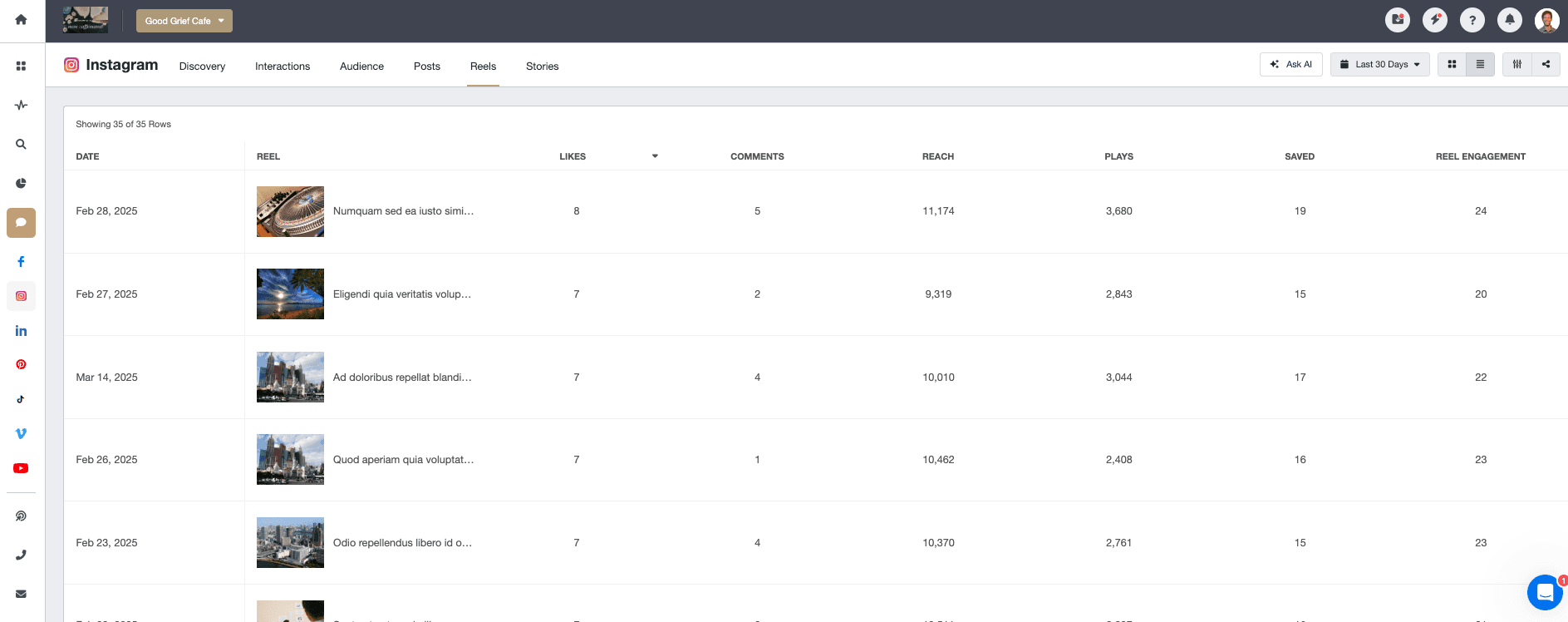Sort by the Reel column header
1568x622 pixels.
268,156
